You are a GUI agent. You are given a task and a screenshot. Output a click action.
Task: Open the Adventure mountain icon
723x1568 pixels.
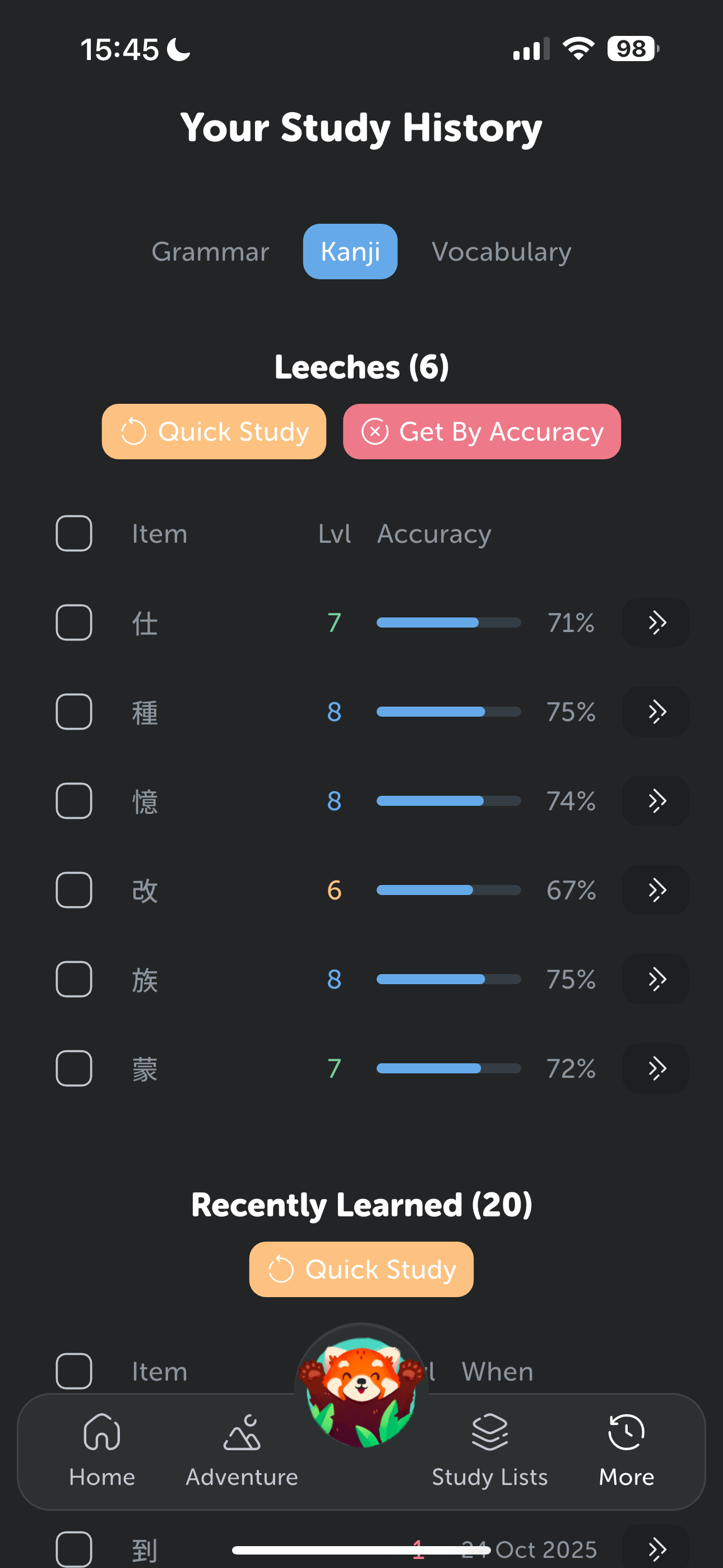pos(242,1432)
